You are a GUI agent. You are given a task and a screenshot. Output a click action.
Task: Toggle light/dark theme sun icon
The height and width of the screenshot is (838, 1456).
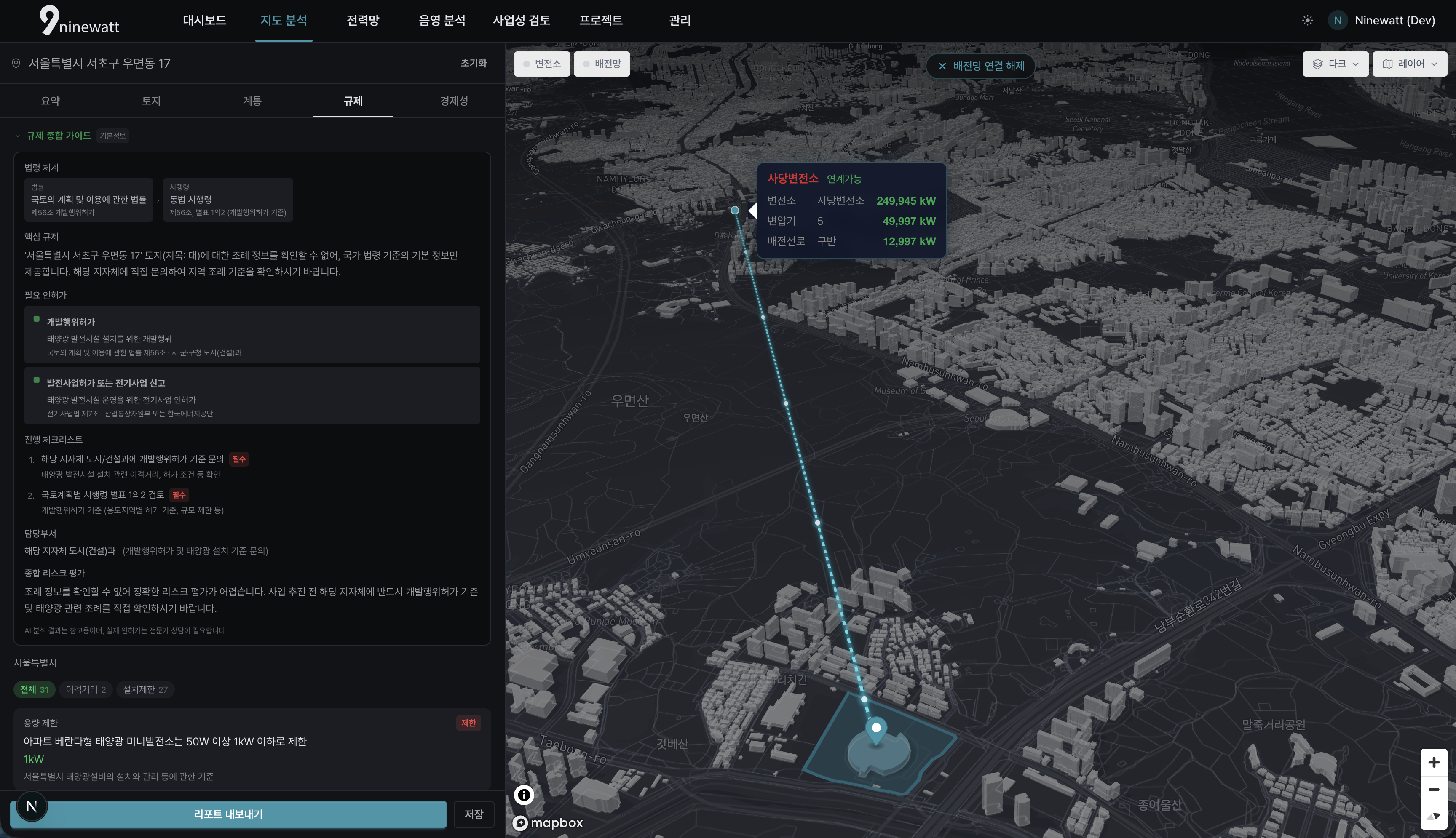pyautogui.click(x=1307, y=20)
